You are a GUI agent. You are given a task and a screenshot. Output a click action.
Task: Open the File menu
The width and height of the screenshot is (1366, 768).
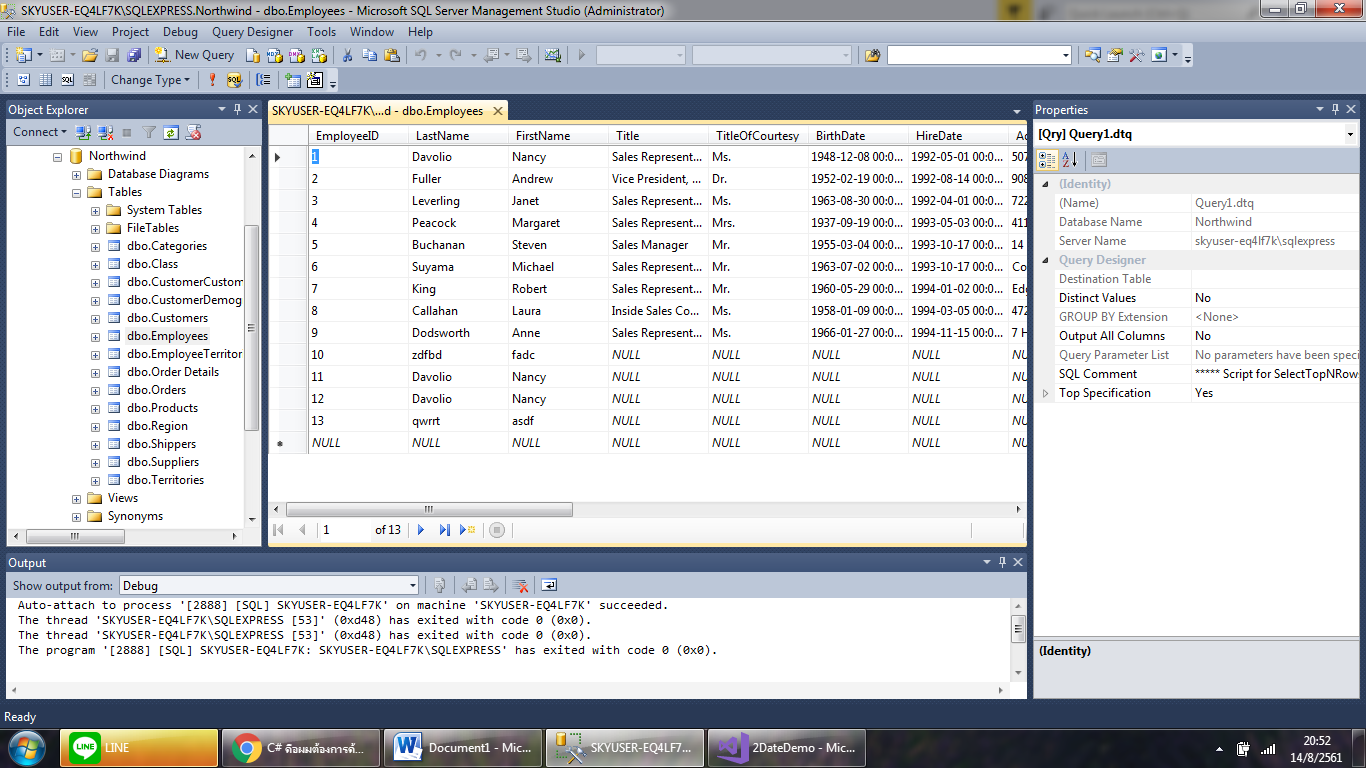pos(16,32)
